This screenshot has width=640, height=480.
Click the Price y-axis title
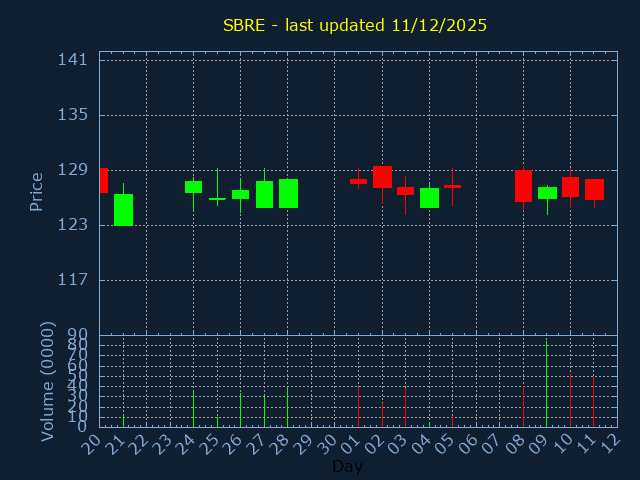[37, 191]
